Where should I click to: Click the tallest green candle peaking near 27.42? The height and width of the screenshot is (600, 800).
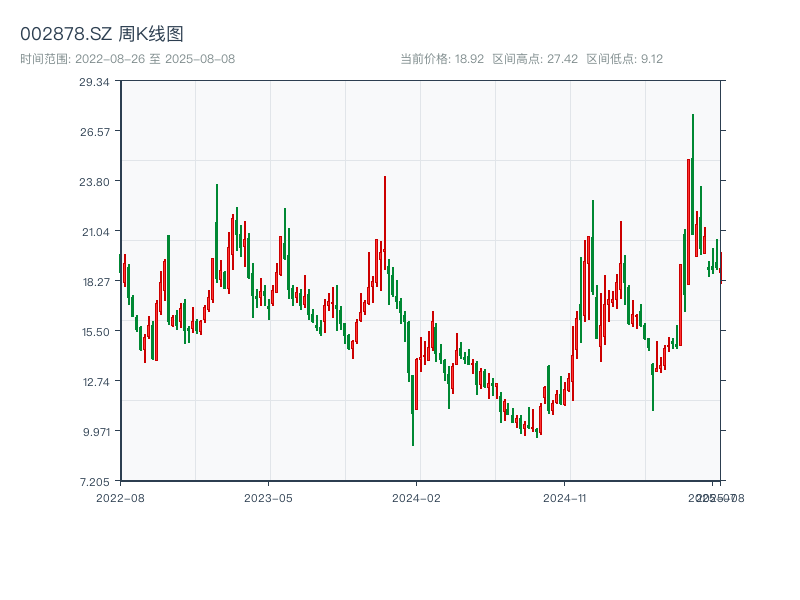coord(693,174)
